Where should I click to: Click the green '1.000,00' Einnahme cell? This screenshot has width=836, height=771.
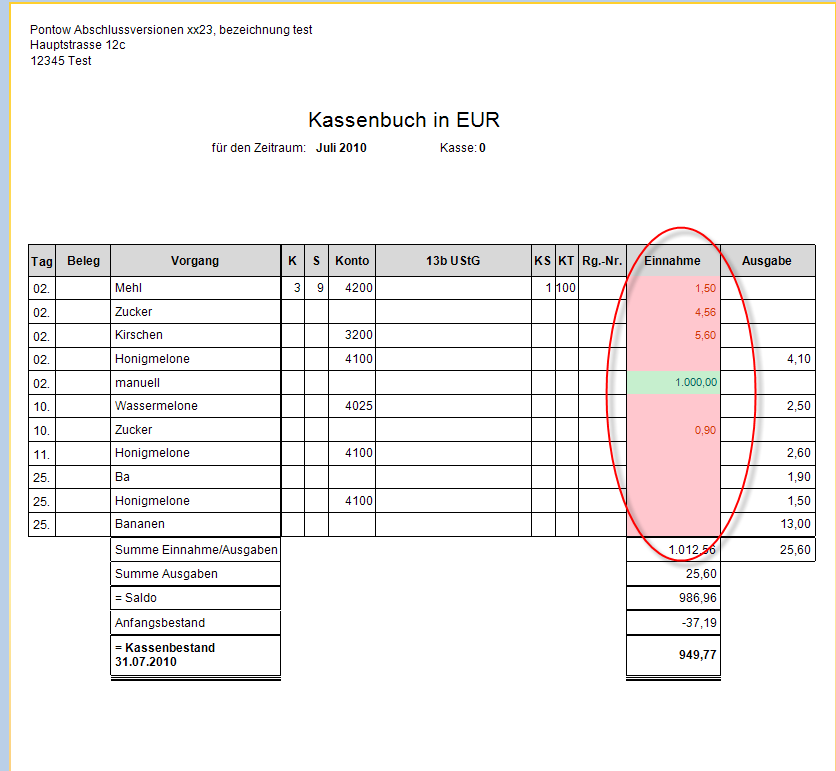673,382
